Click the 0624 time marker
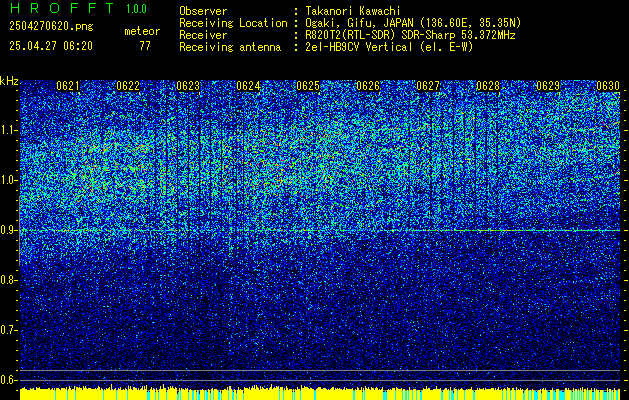Screen dimensions: 629x400 click(x=248, y=86)
